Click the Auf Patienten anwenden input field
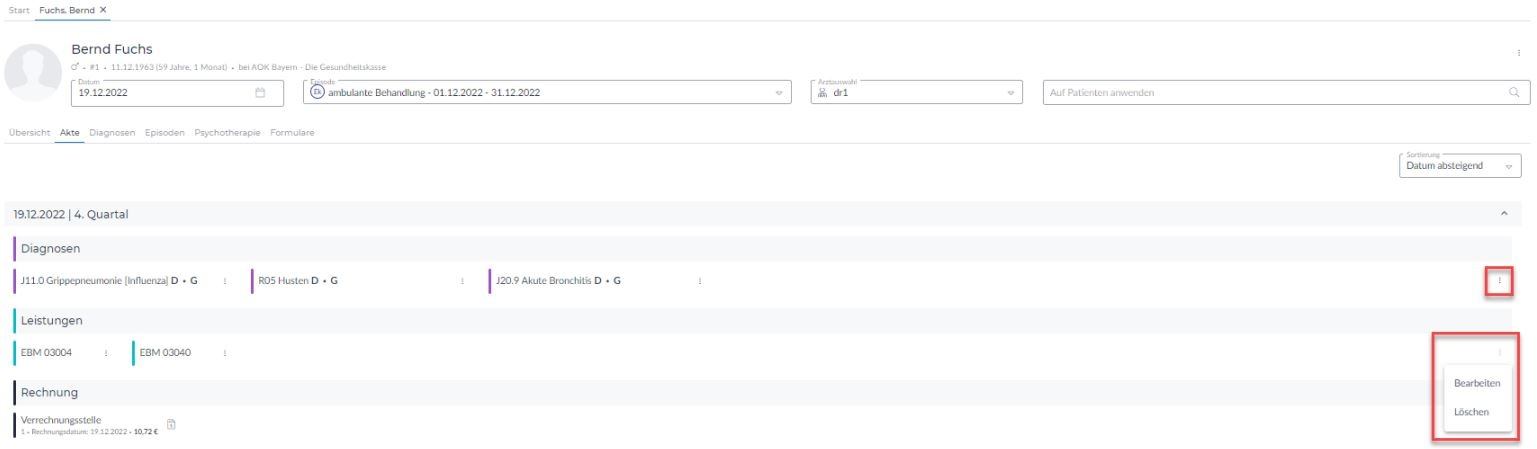This screenshot has width=1537, height=449. pos(1270,93)
